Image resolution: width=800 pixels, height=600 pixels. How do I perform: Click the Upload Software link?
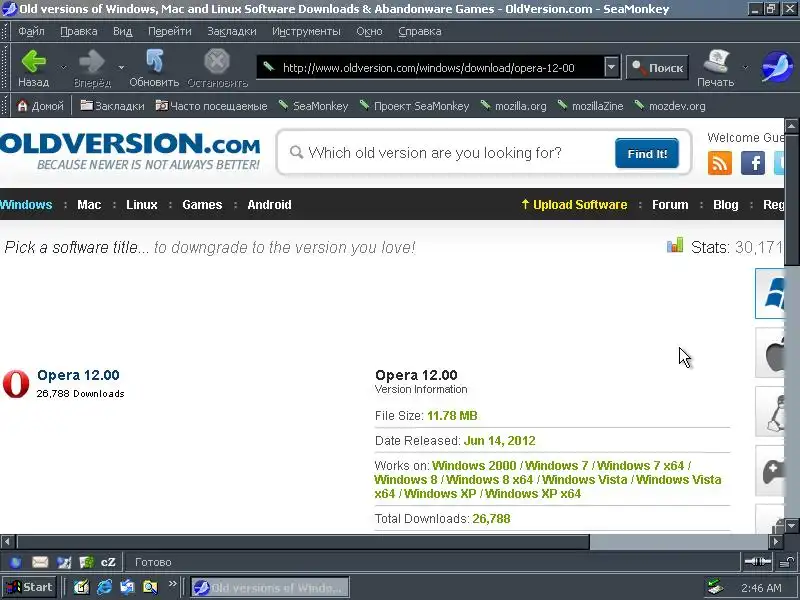[x=574, y=205]
